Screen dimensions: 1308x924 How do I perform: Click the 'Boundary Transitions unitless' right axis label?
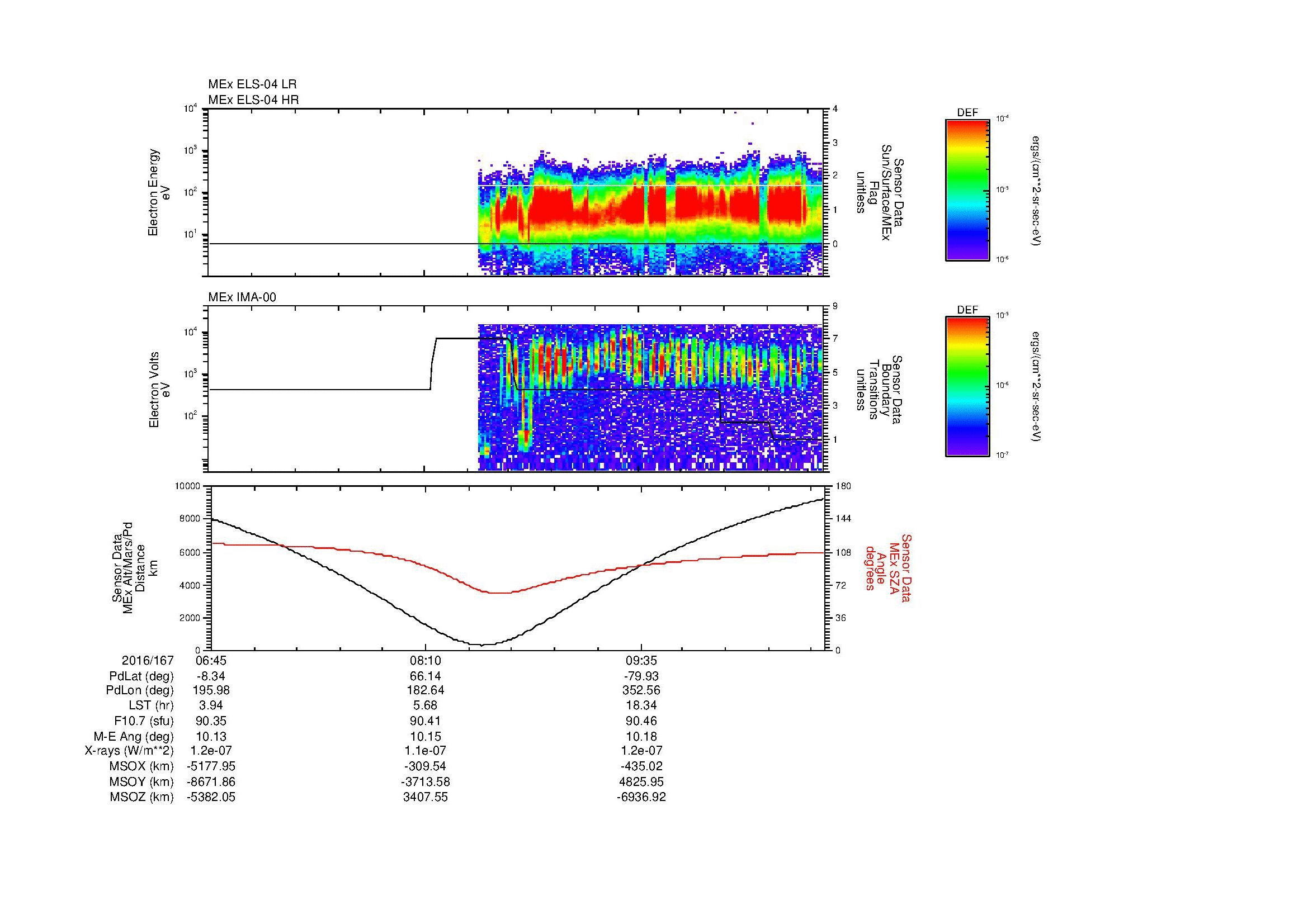tap(879, 390)
